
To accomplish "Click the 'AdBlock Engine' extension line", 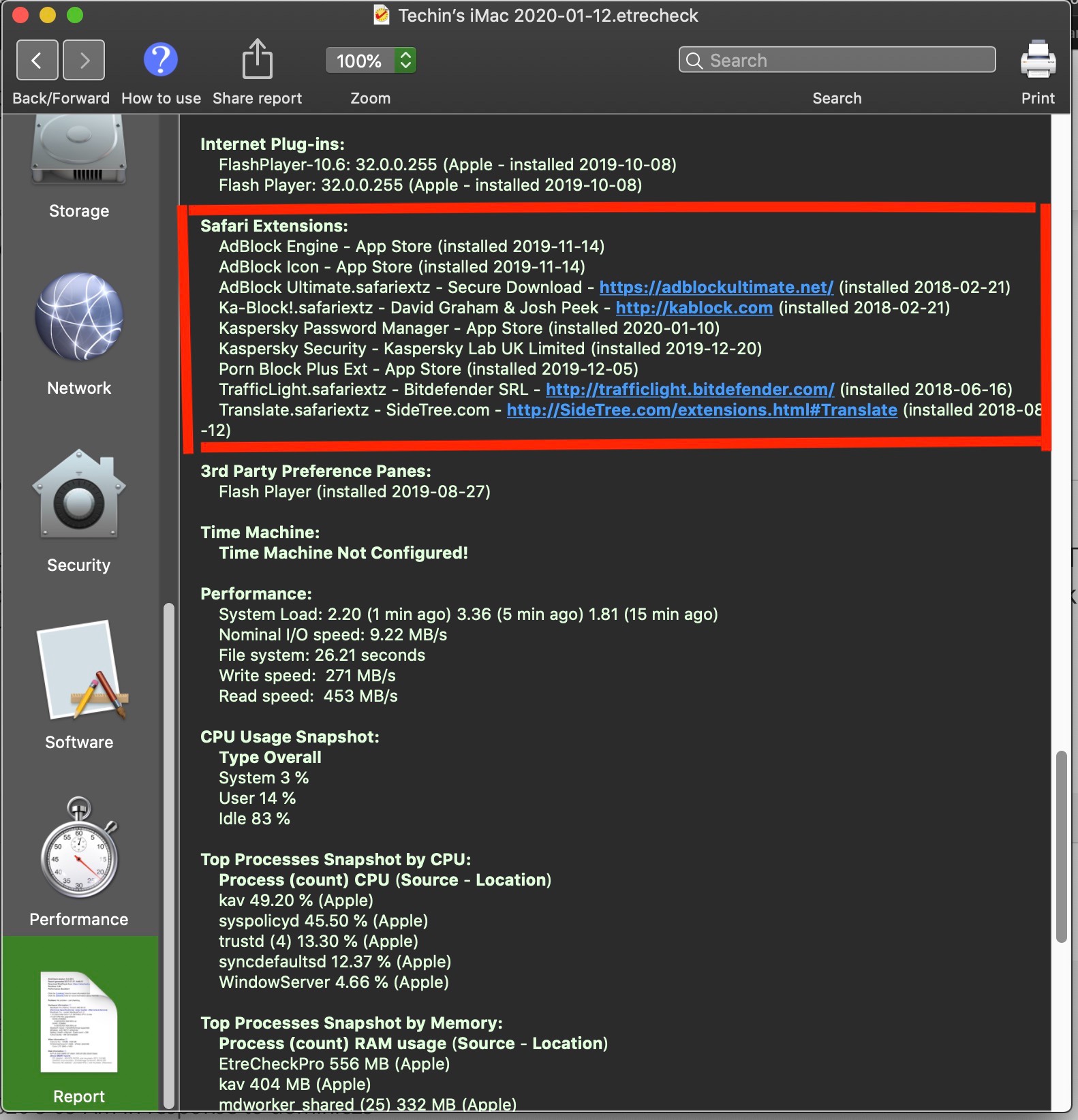I will point(412,247).
